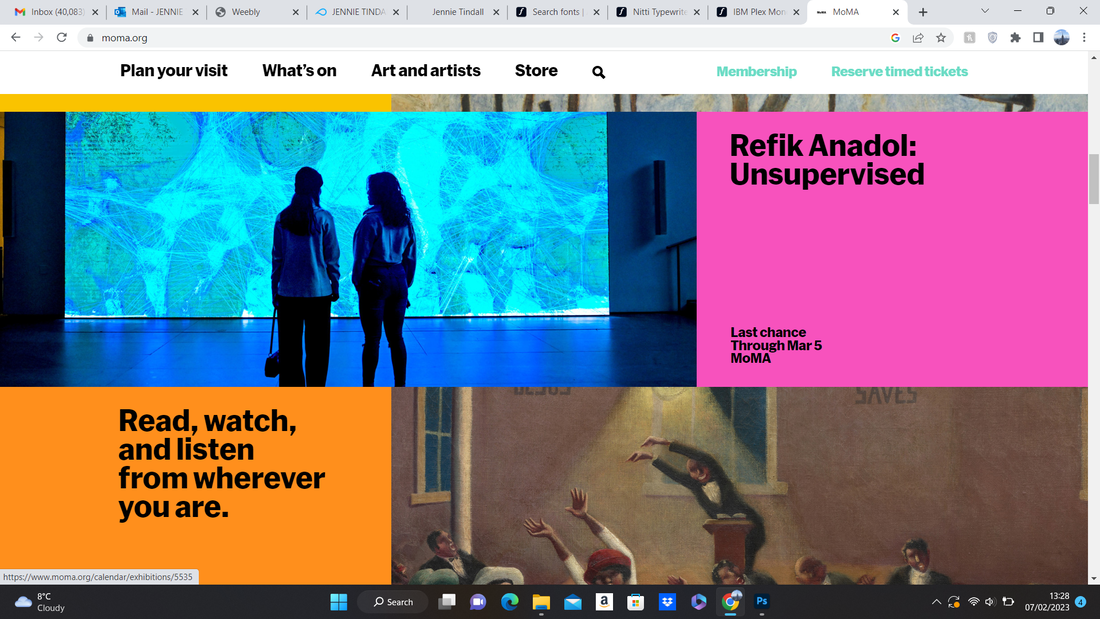Open the preacher painting image
The image size is (1100, 619).
coord(739,486)
